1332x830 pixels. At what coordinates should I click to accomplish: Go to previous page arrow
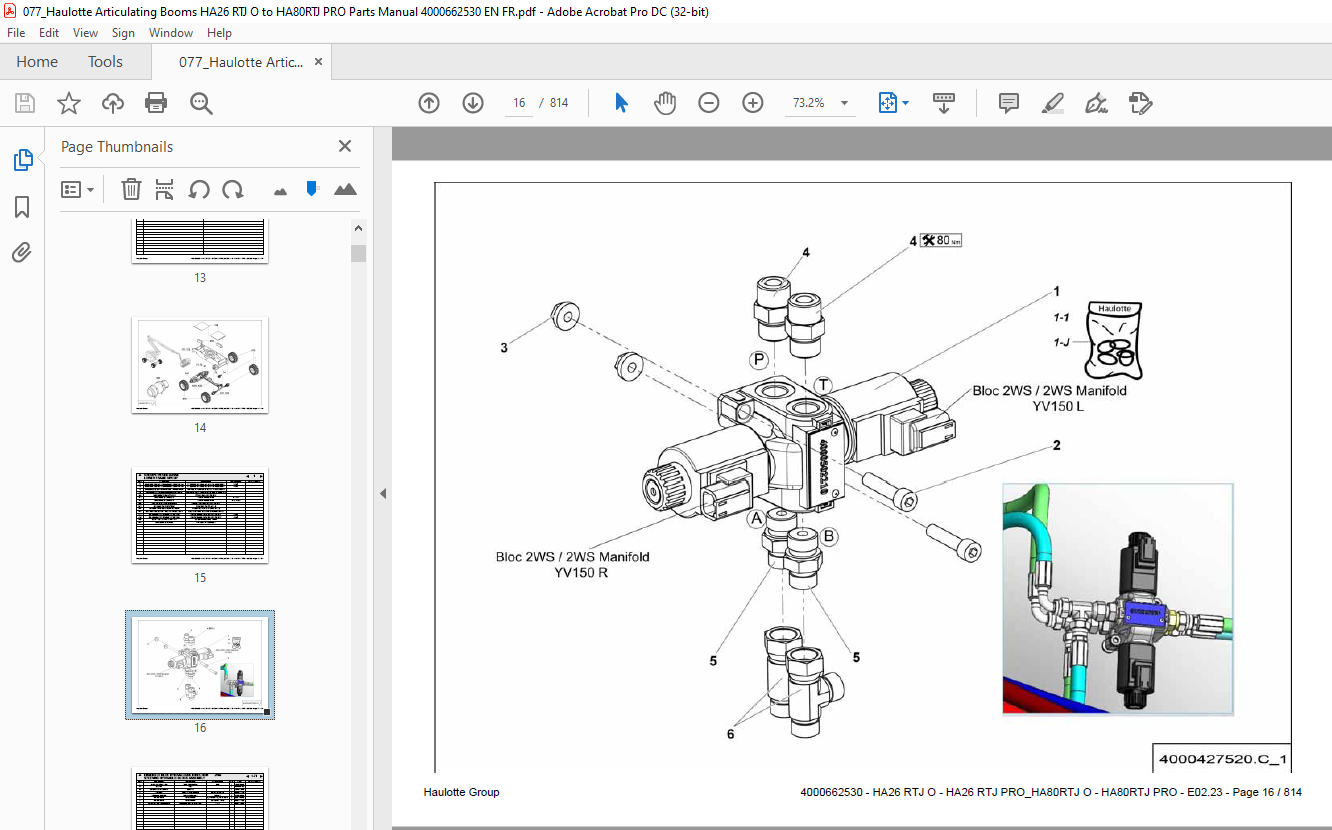tap(429, 103)
